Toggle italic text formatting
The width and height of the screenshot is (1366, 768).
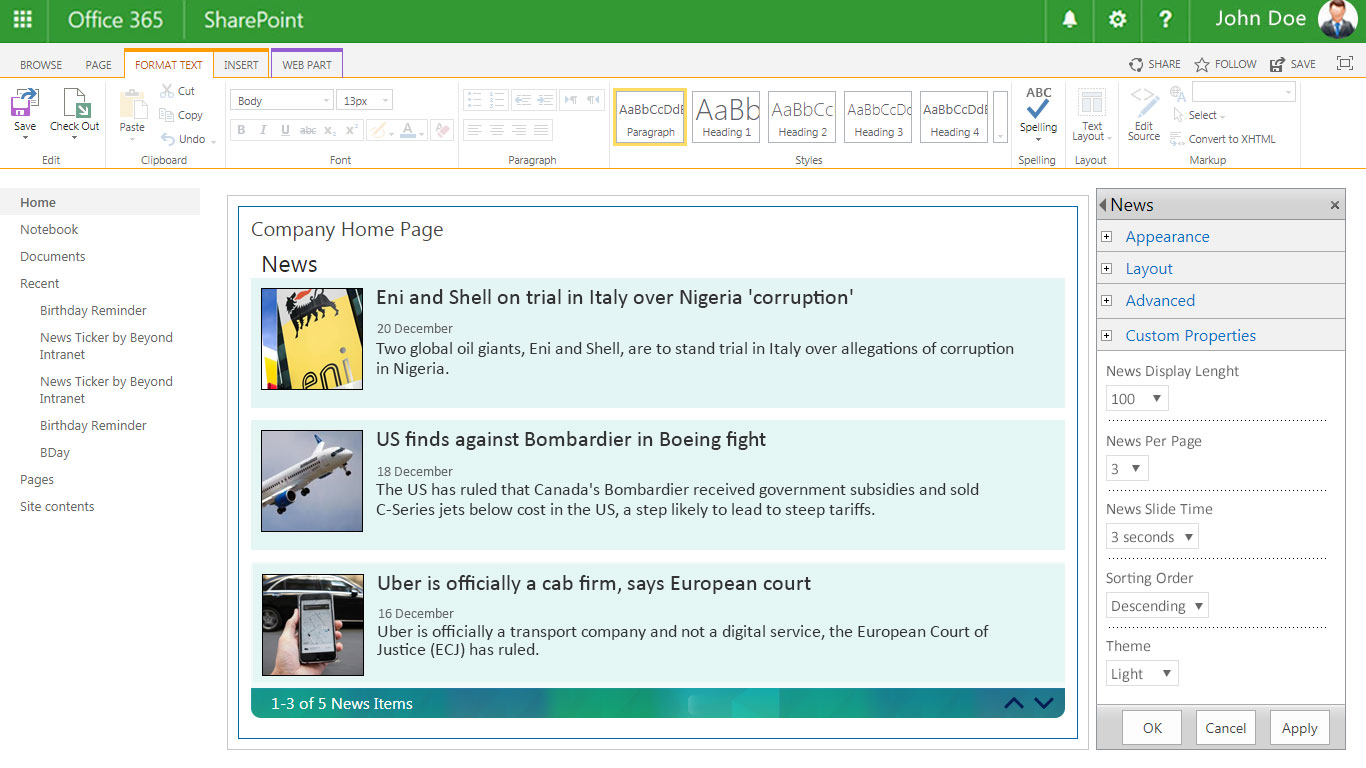(x=263, y=130)
